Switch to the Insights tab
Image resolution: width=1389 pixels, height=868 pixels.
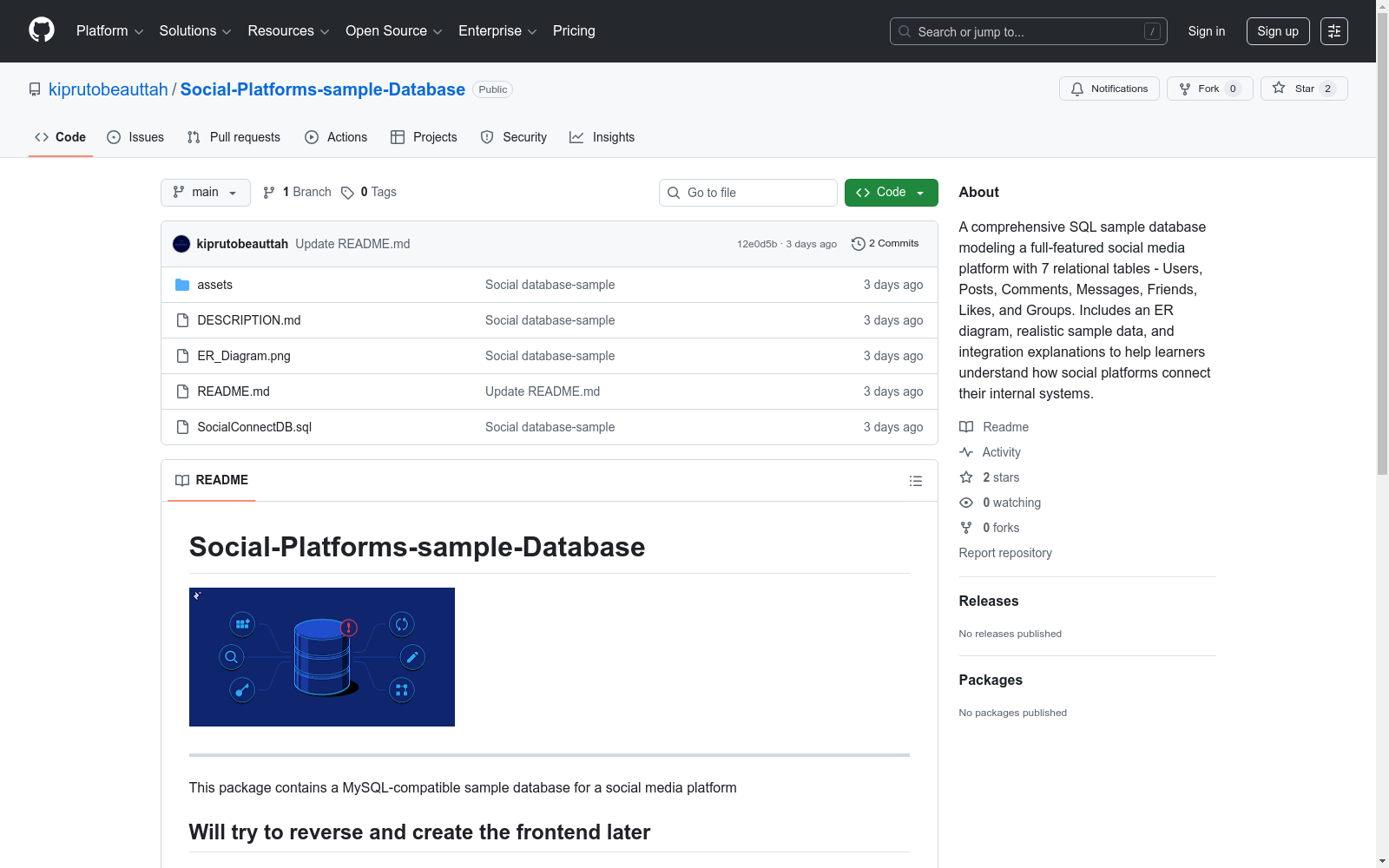pyautogui.click(x=602, y=137)
